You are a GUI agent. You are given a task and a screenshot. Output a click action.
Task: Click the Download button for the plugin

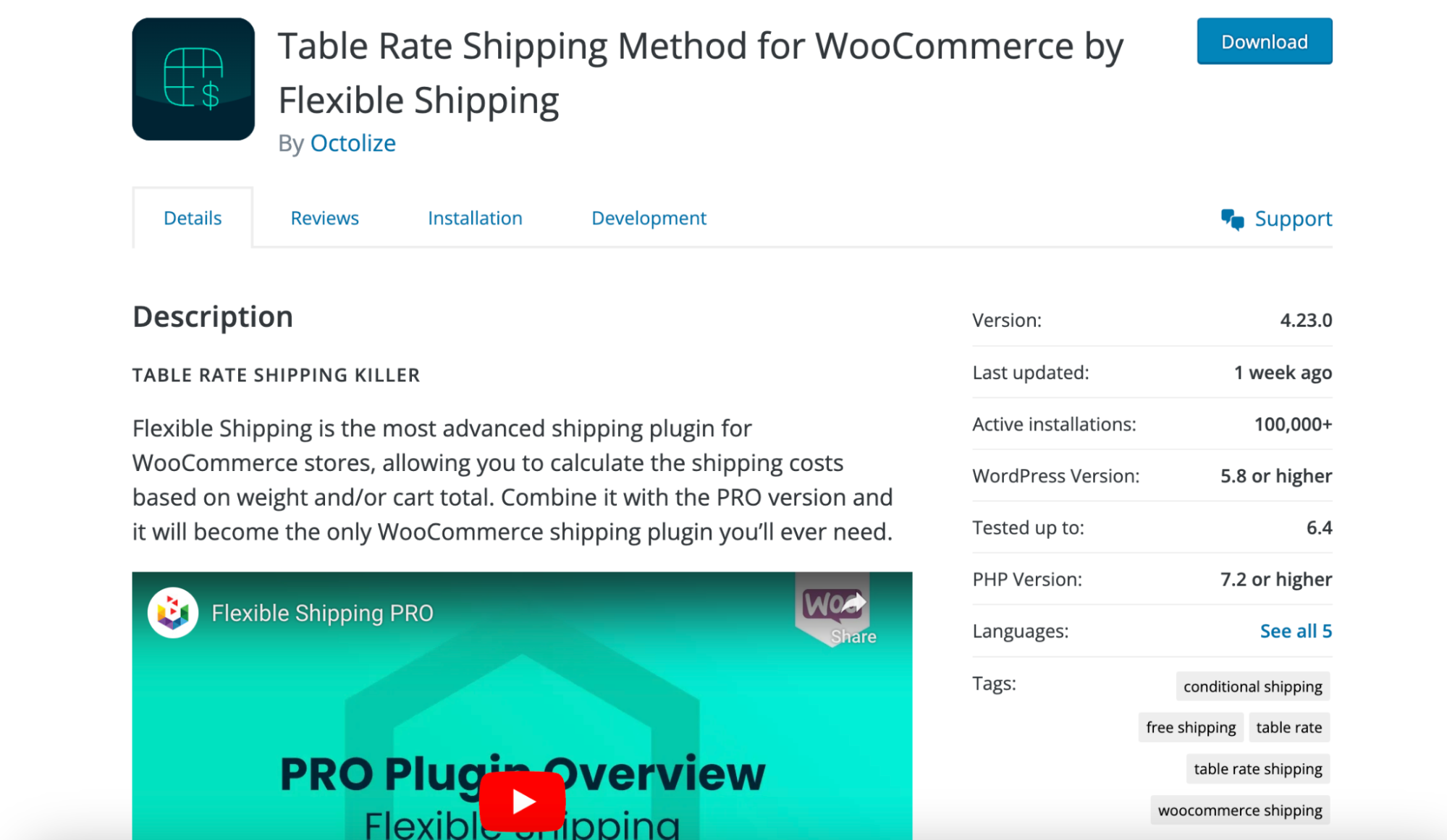coord(1263,42)
